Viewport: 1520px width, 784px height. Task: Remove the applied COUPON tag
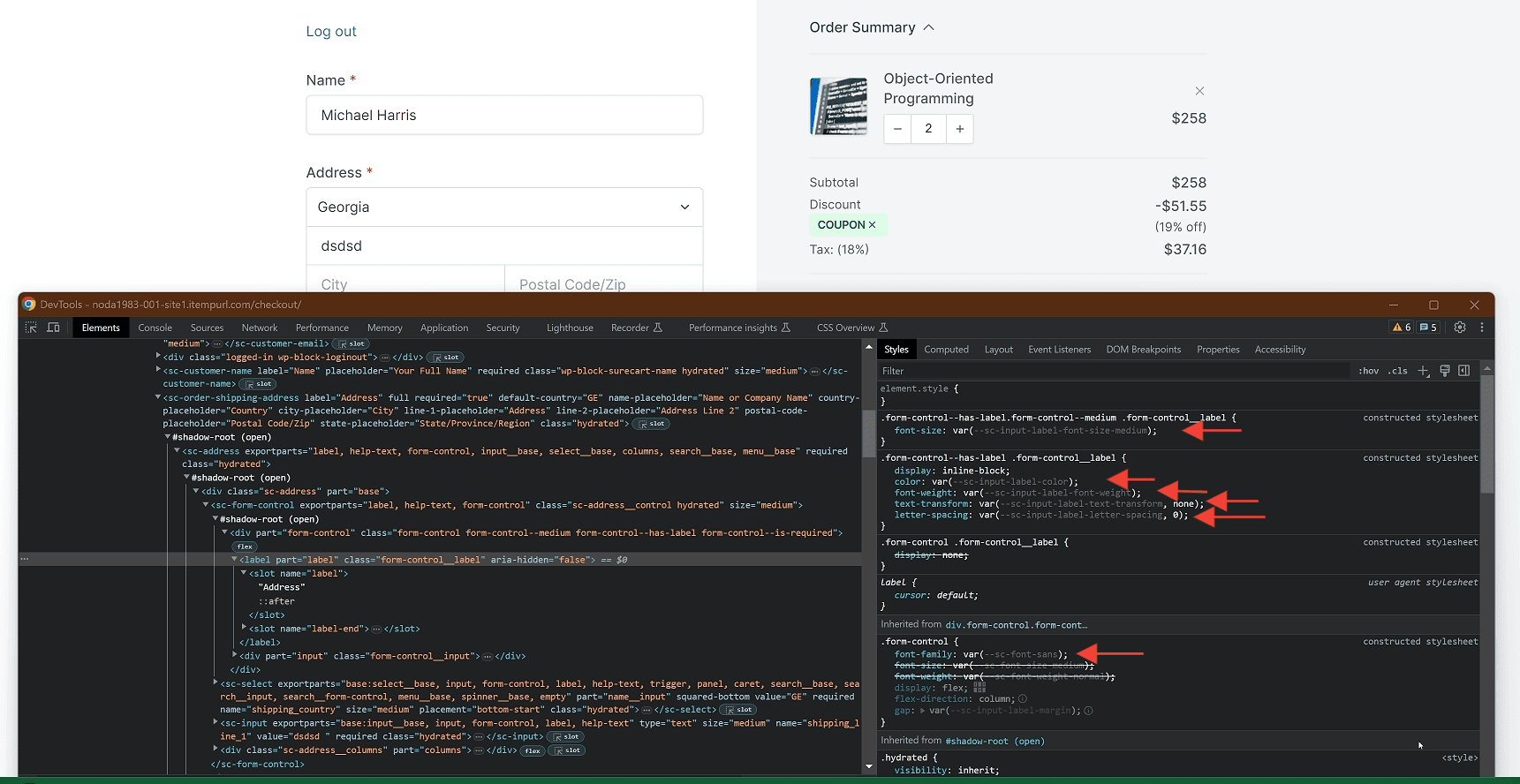point(872,225)
